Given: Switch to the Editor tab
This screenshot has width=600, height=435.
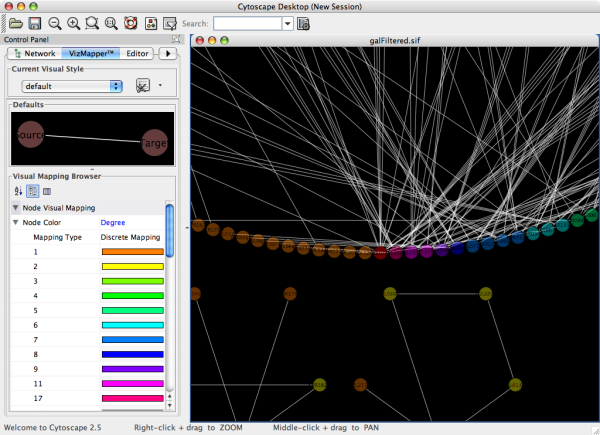Looking at the screenshot, I should pyautogui.click(x=137, y=53).
